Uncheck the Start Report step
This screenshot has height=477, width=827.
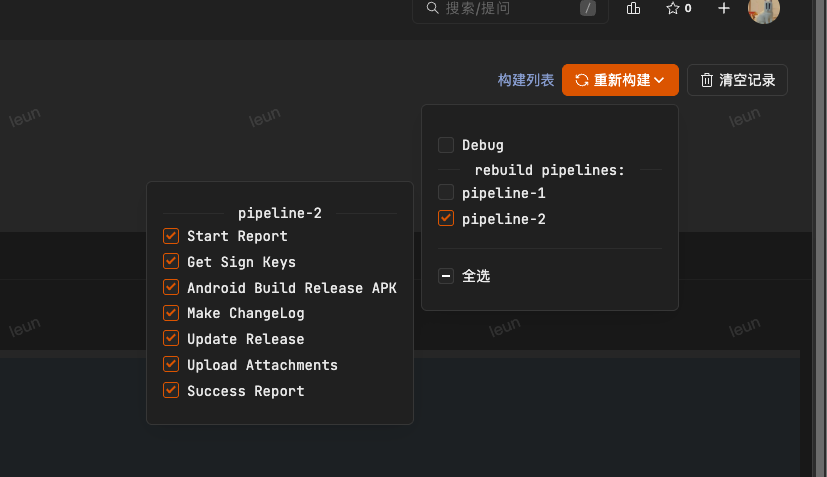tap(171, 236)
